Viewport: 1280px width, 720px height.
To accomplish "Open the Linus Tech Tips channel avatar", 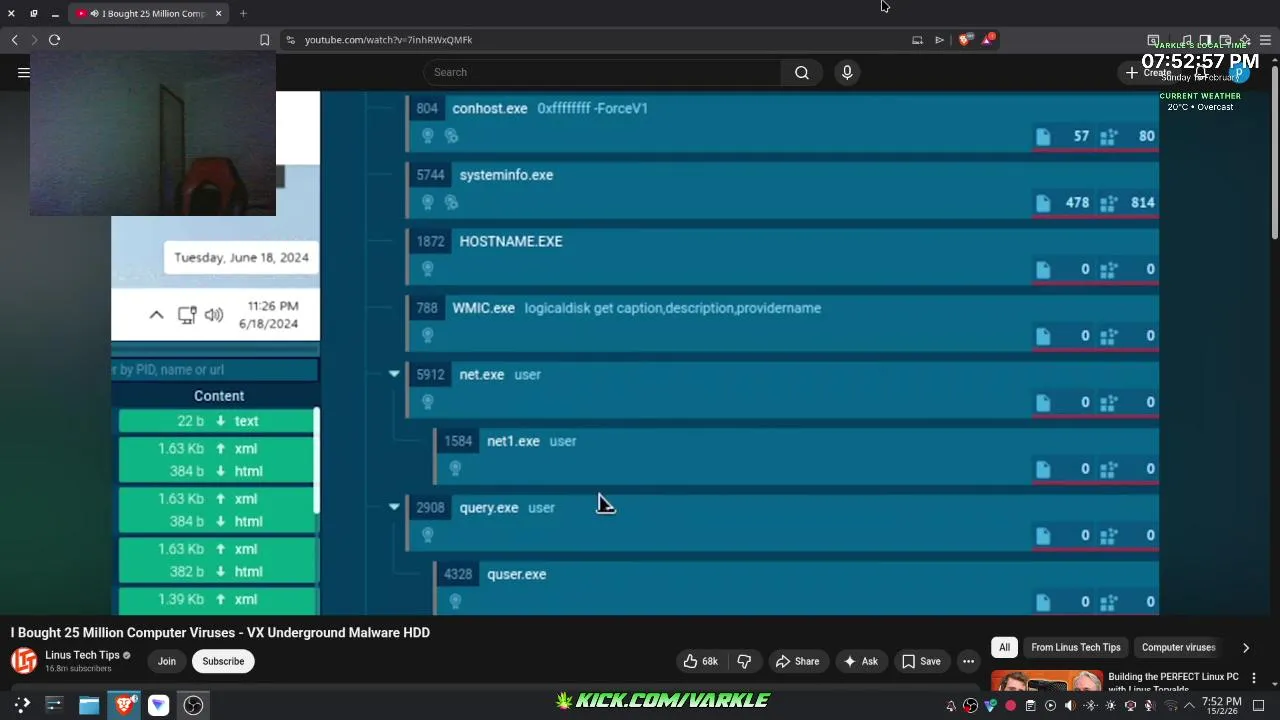I will 24,661.
